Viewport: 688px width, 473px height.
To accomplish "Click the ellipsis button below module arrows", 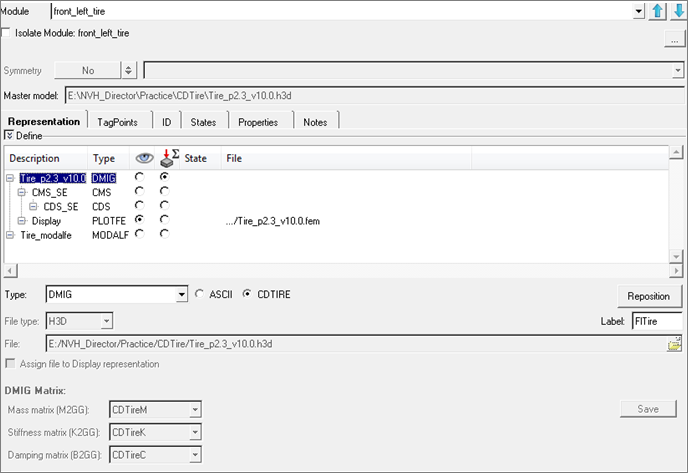I will pos(673,39).
